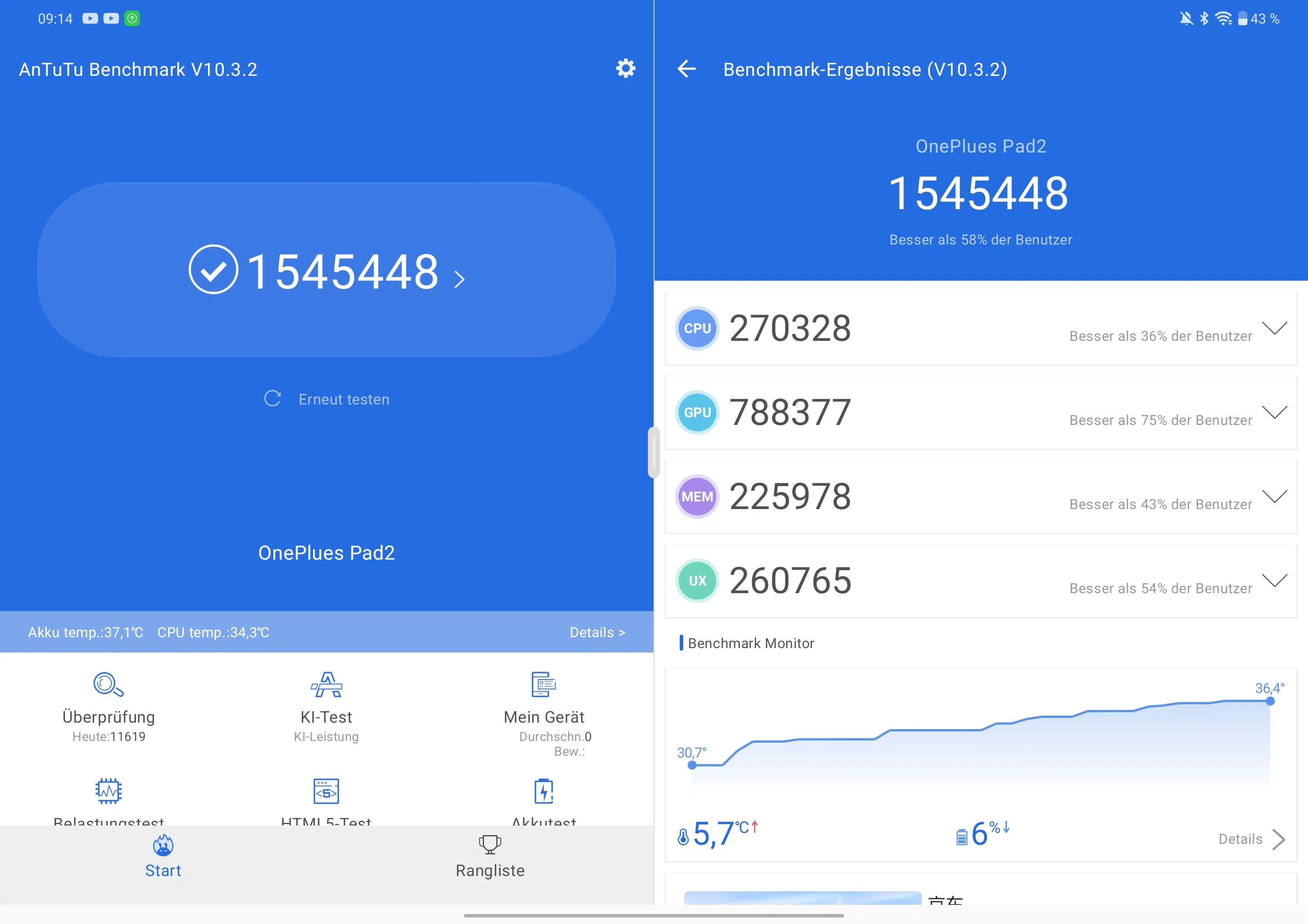1308x924 pixels.
Task: Tap the Bluetooth status icon
Action: click(x=1204, y=19)
